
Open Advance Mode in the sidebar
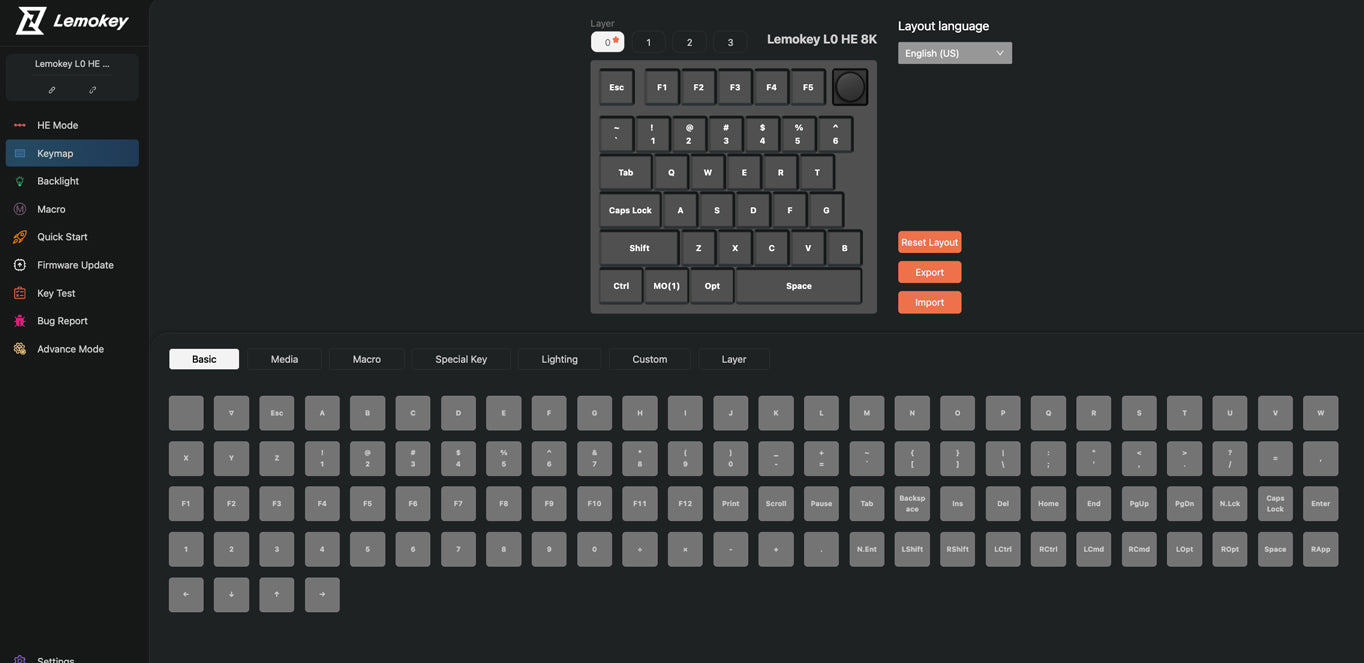pyautogui.click(x=70, y=349)
